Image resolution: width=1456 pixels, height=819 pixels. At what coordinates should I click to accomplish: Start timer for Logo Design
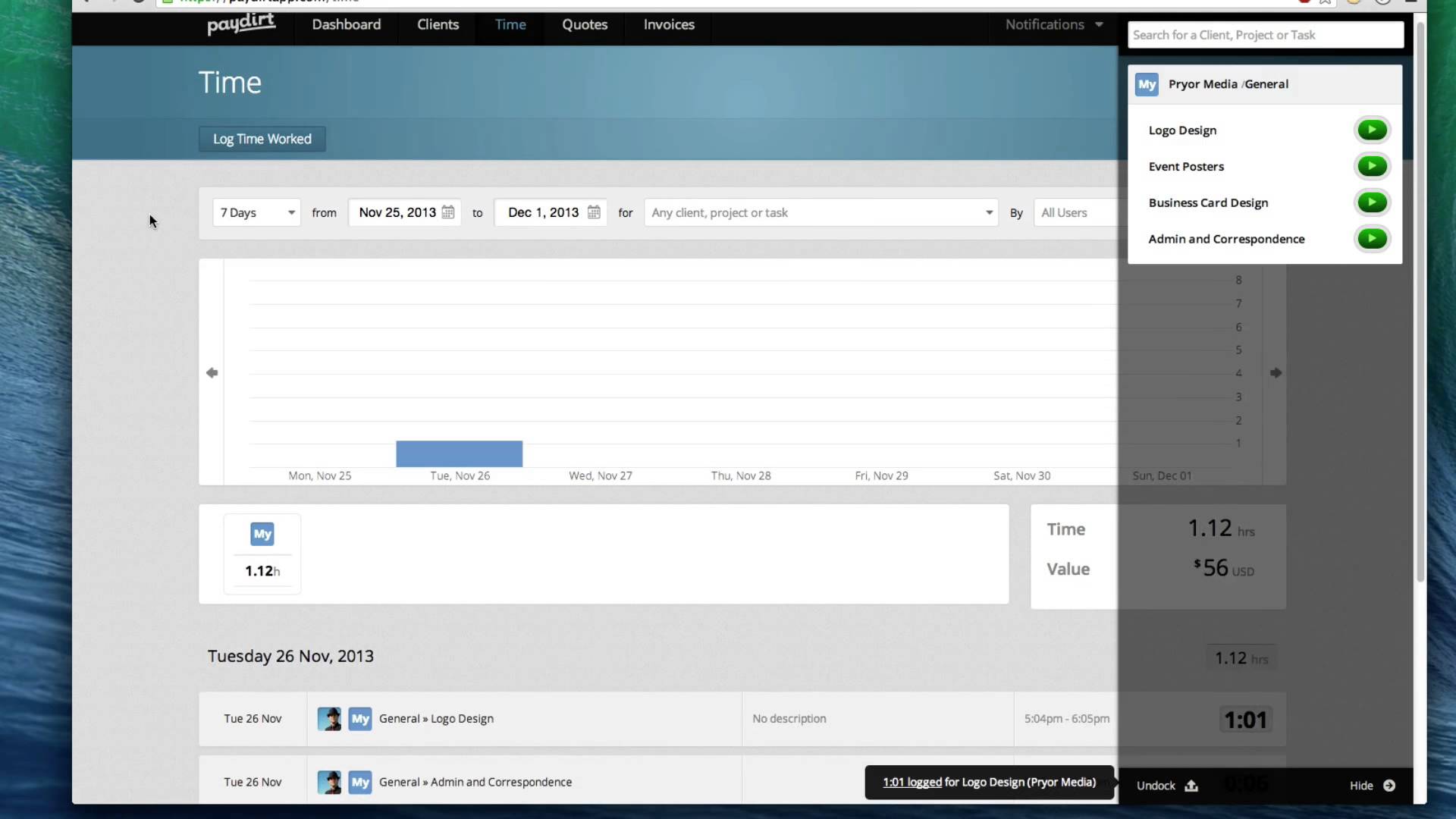(1372, 130)
